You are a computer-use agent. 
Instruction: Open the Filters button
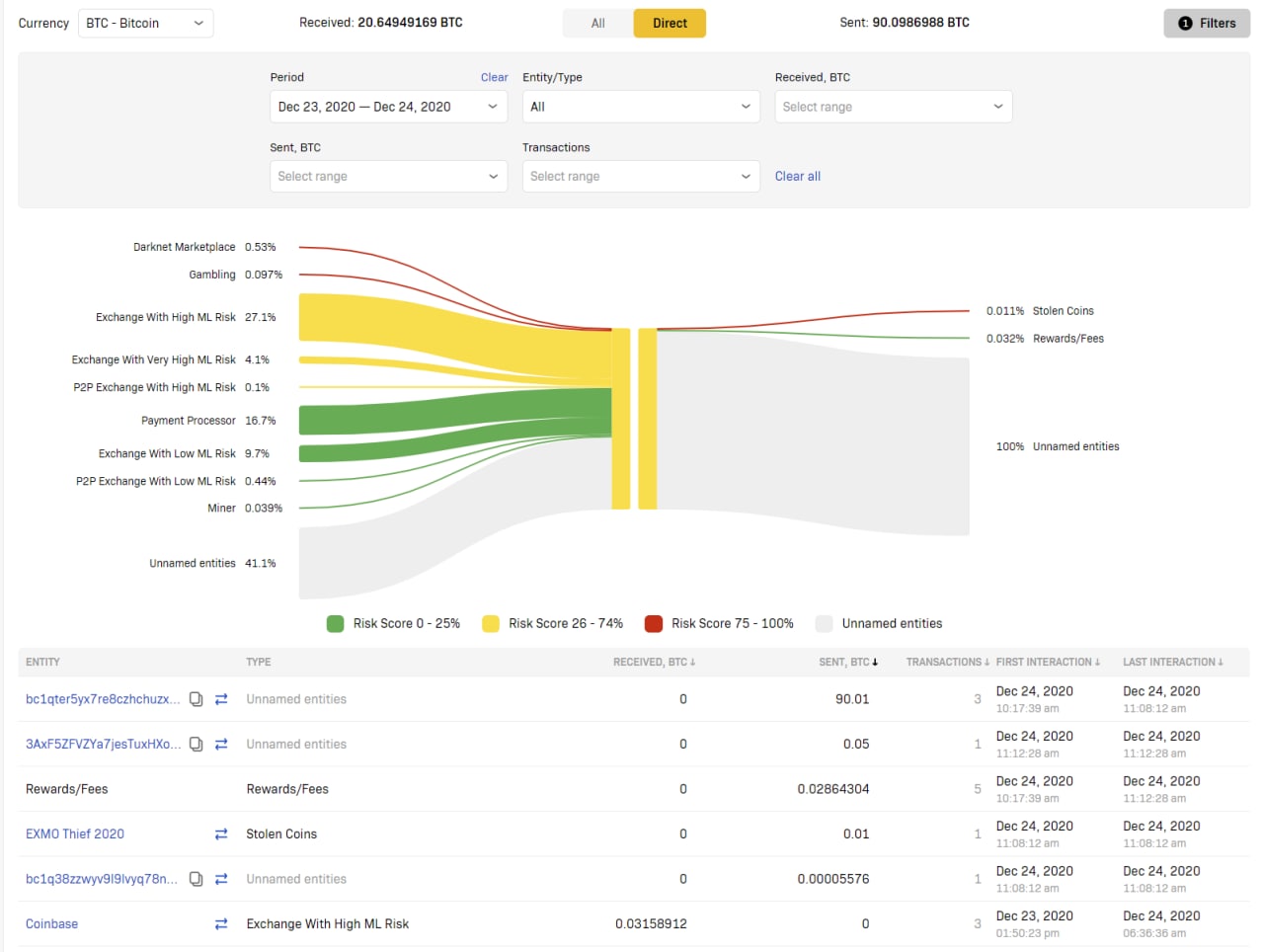tap(1206, 24)
